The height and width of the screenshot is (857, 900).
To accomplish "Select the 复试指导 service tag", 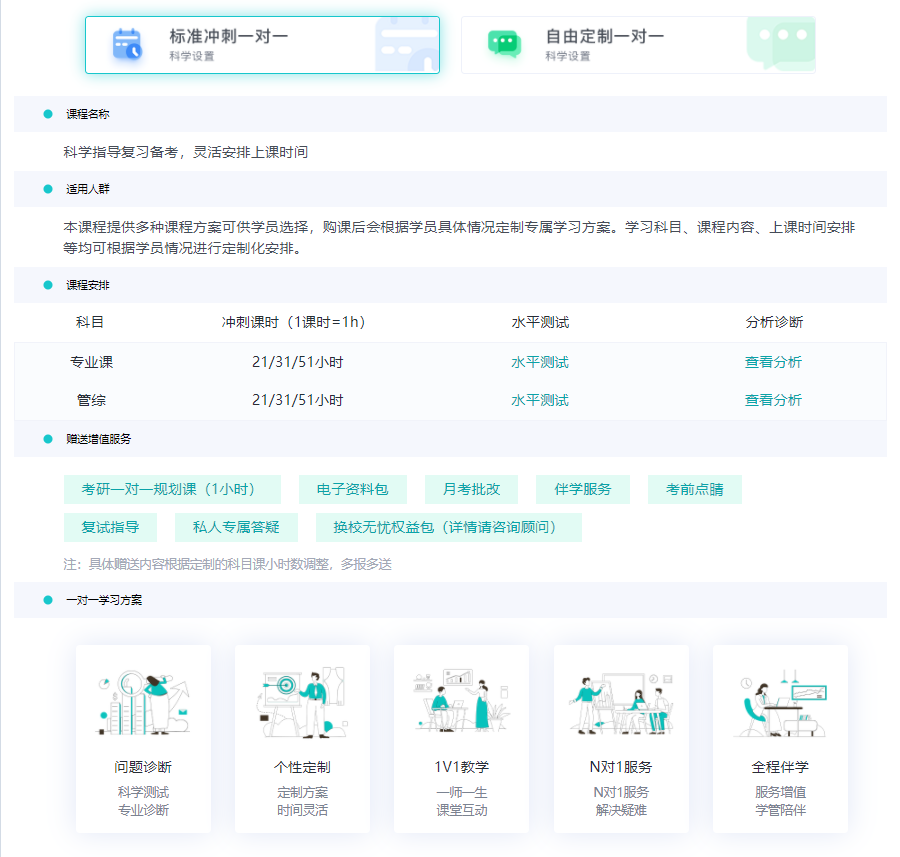I will [110, 526].
